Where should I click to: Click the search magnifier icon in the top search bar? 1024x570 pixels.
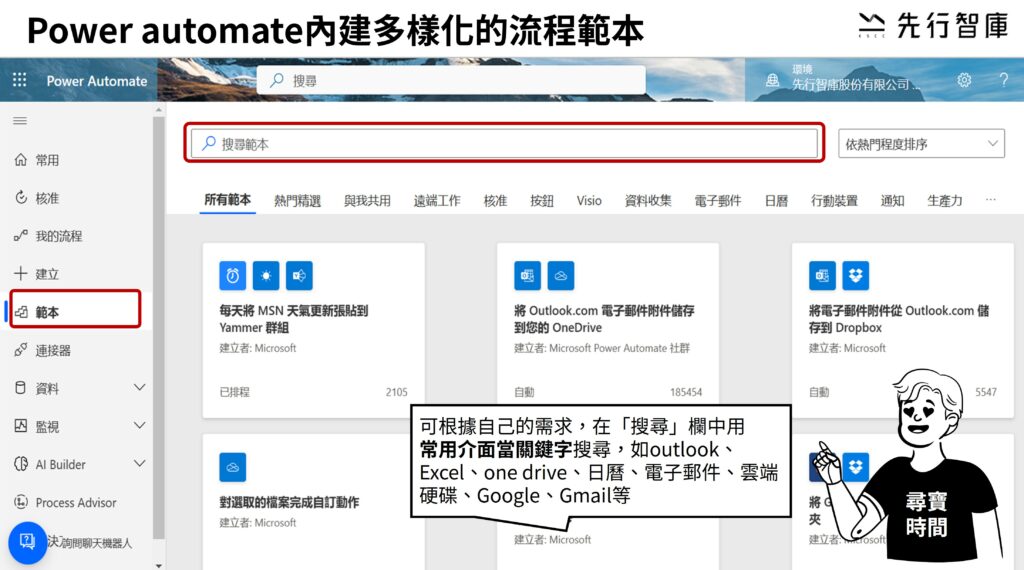pyautogui.click(x=277, y=80)
